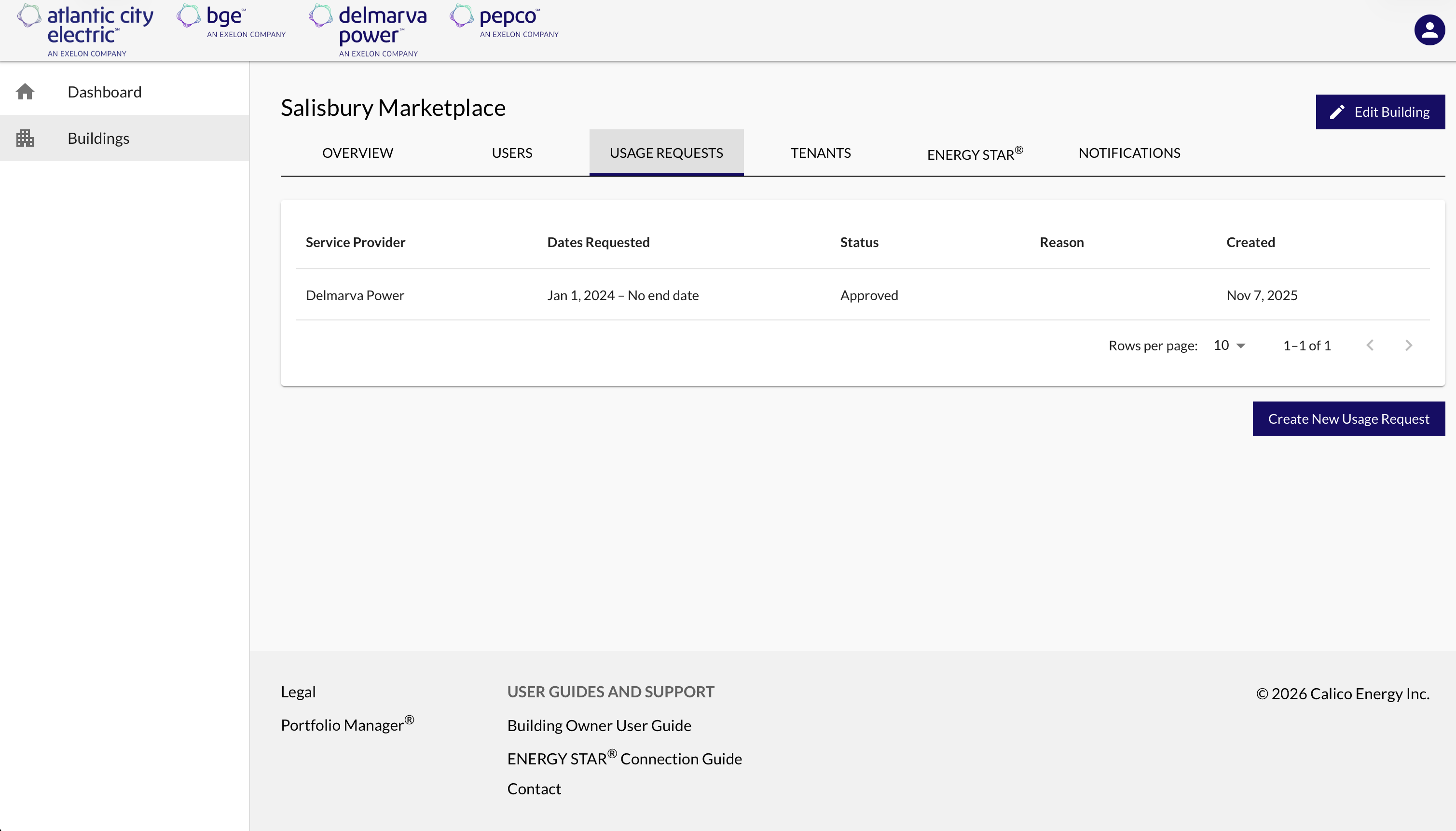The image size is (1456, 831).
Task: Click the Legal footer link
Action: click(x=298, y=691)
